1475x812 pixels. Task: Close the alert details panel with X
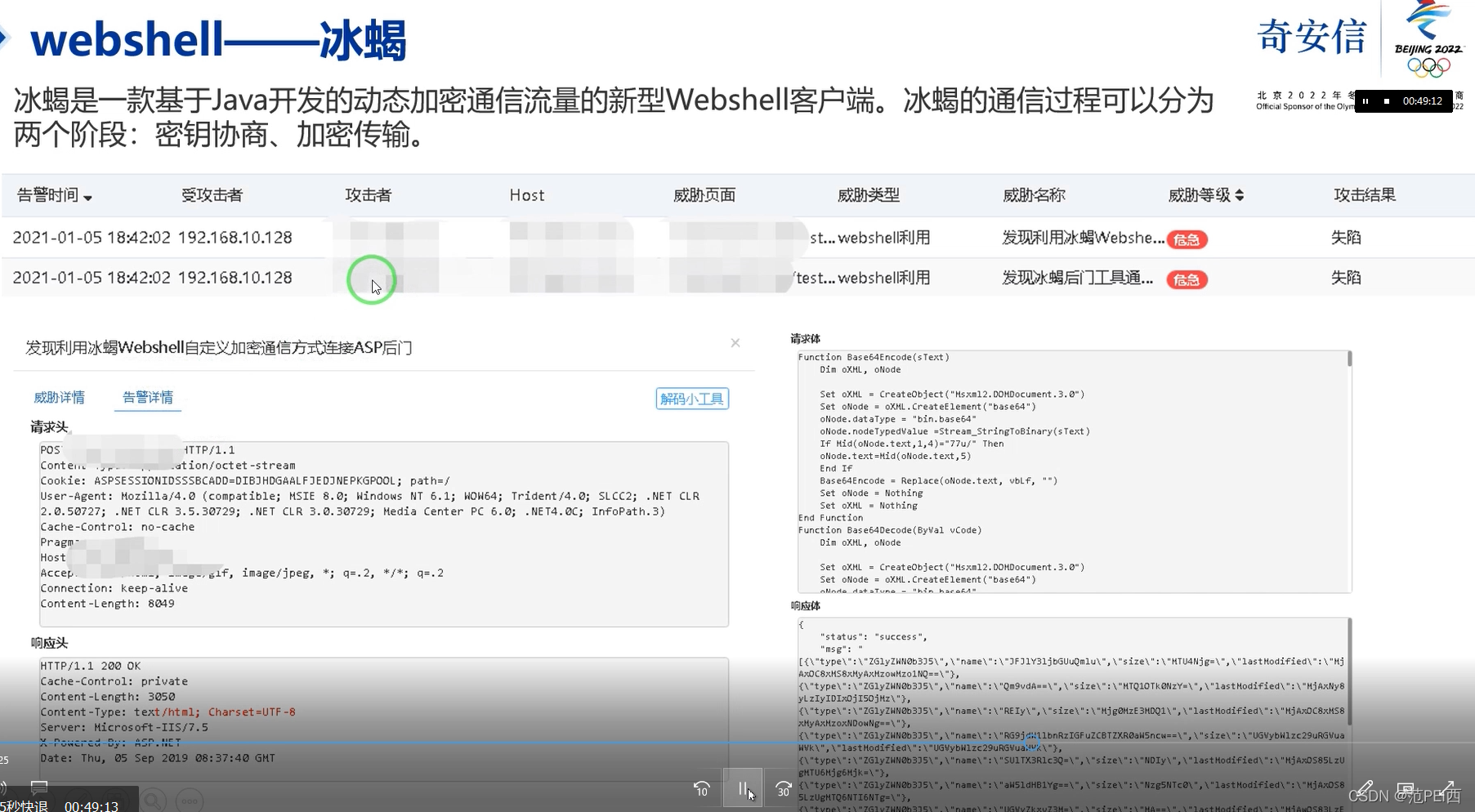[x=735, y=343]
